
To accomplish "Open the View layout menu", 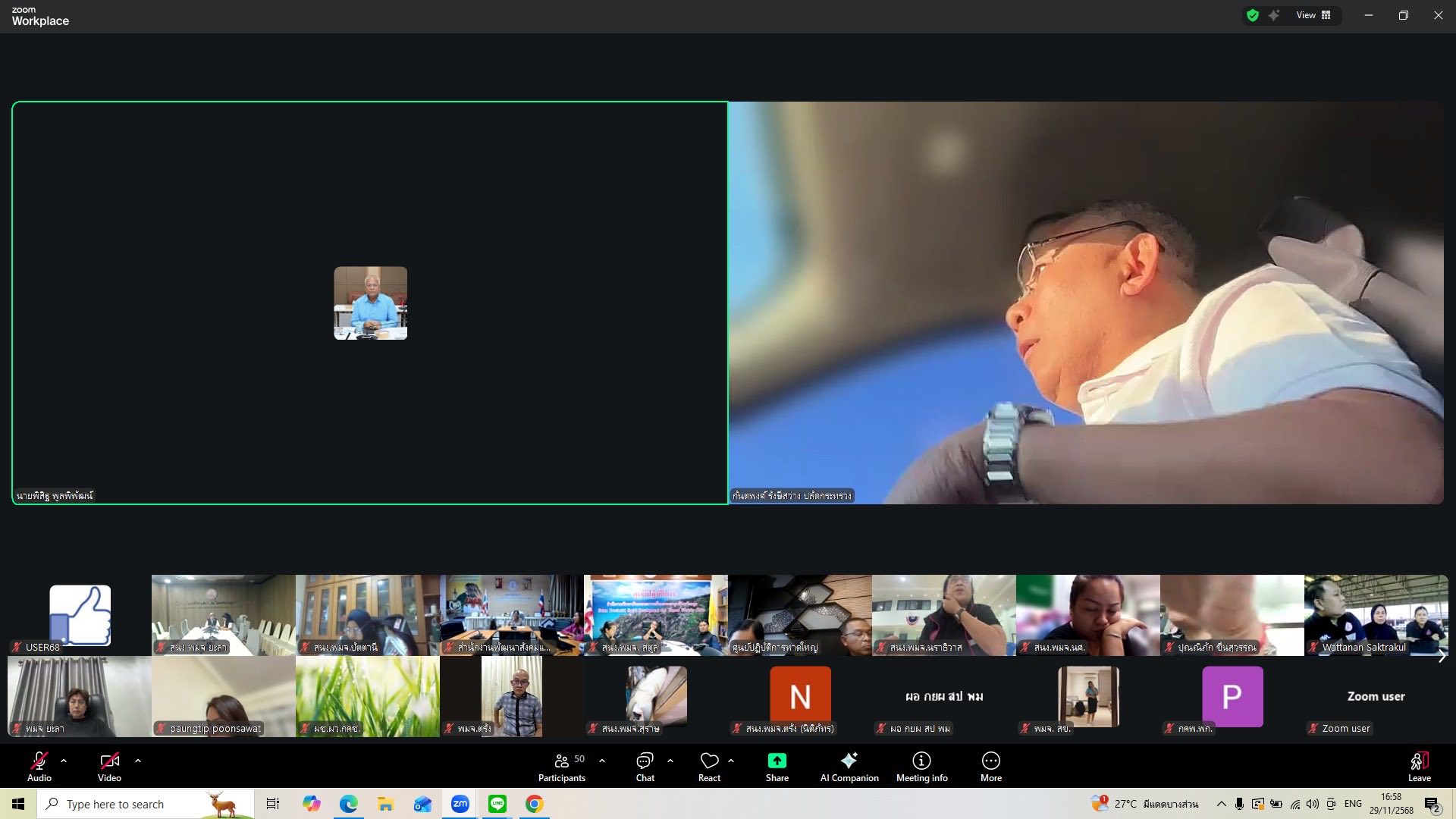I will tap(1313, 15).
